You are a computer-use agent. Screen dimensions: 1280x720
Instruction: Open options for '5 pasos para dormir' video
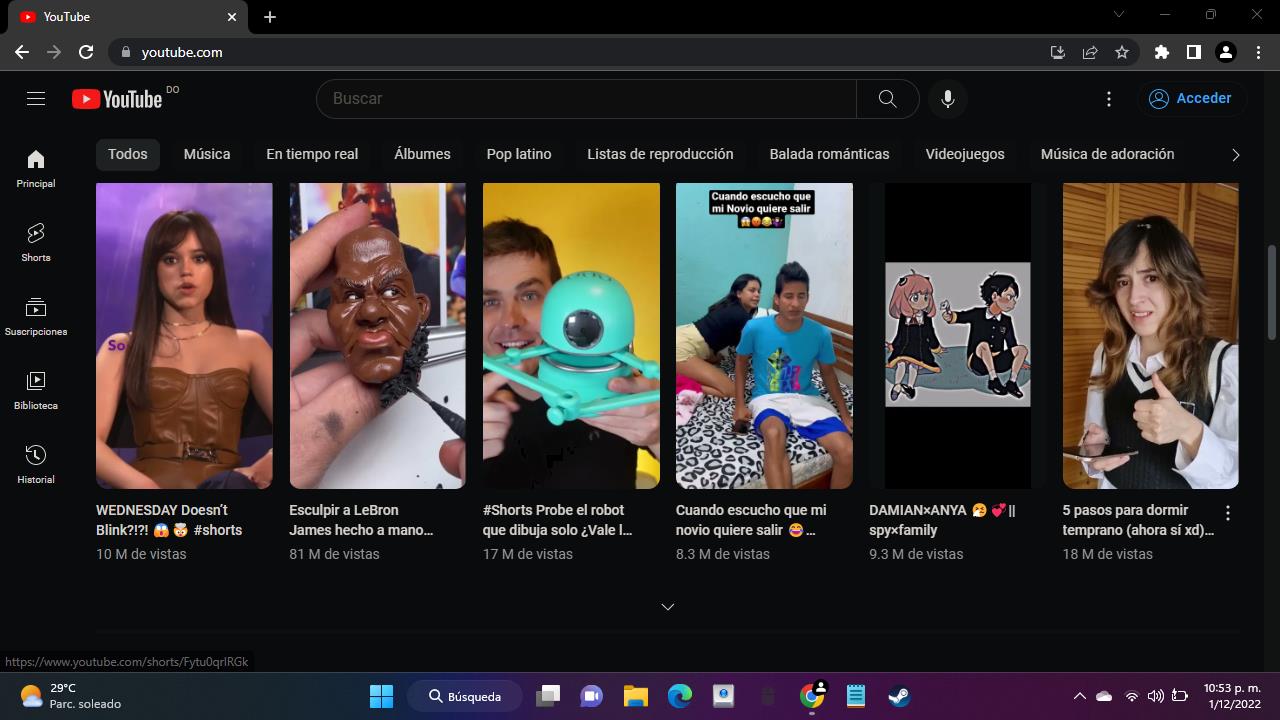[1227, 513]
